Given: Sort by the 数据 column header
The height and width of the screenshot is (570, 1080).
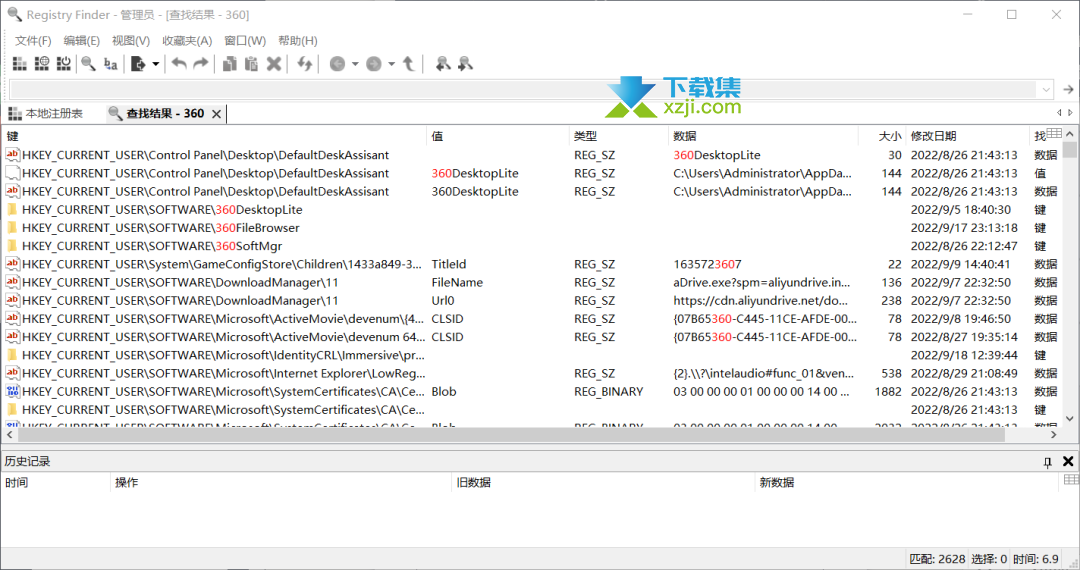Looking at the screenshot, I should (x=763, y=136).
